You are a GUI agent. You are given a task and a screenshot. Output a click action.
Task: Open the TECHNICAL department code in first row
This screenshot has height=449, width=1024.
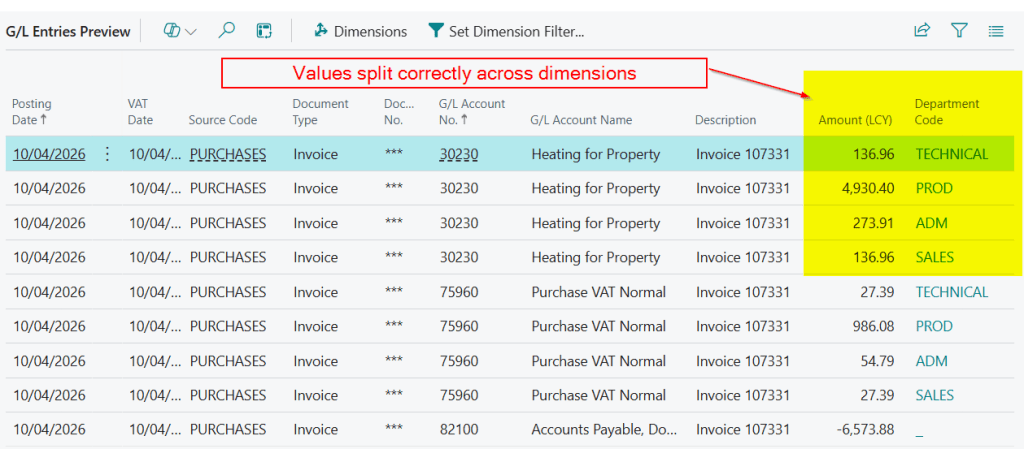(951, 154)
